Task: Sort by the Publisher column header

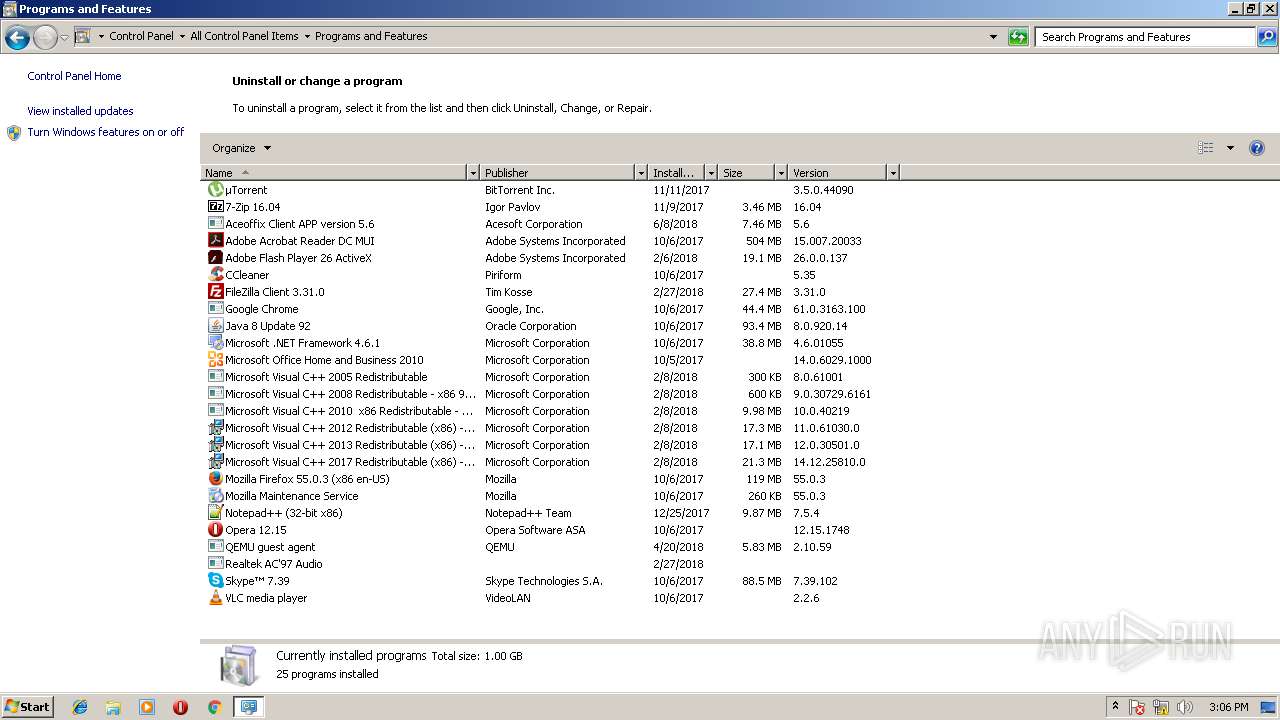Action: coord(558,173)
